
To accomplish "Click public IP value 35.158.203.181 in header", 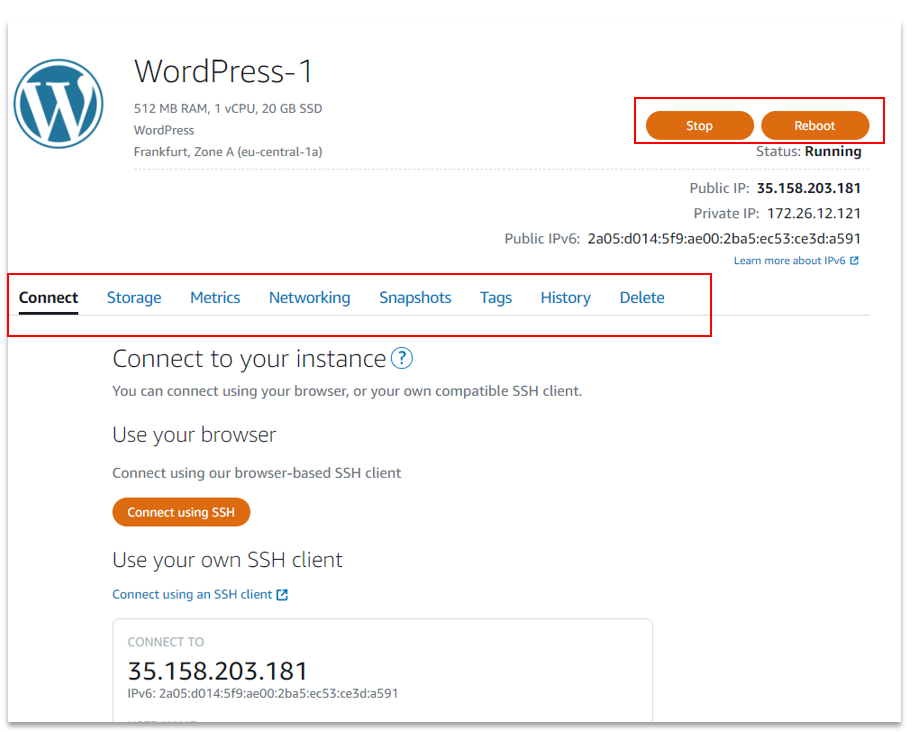I will 809,188.
